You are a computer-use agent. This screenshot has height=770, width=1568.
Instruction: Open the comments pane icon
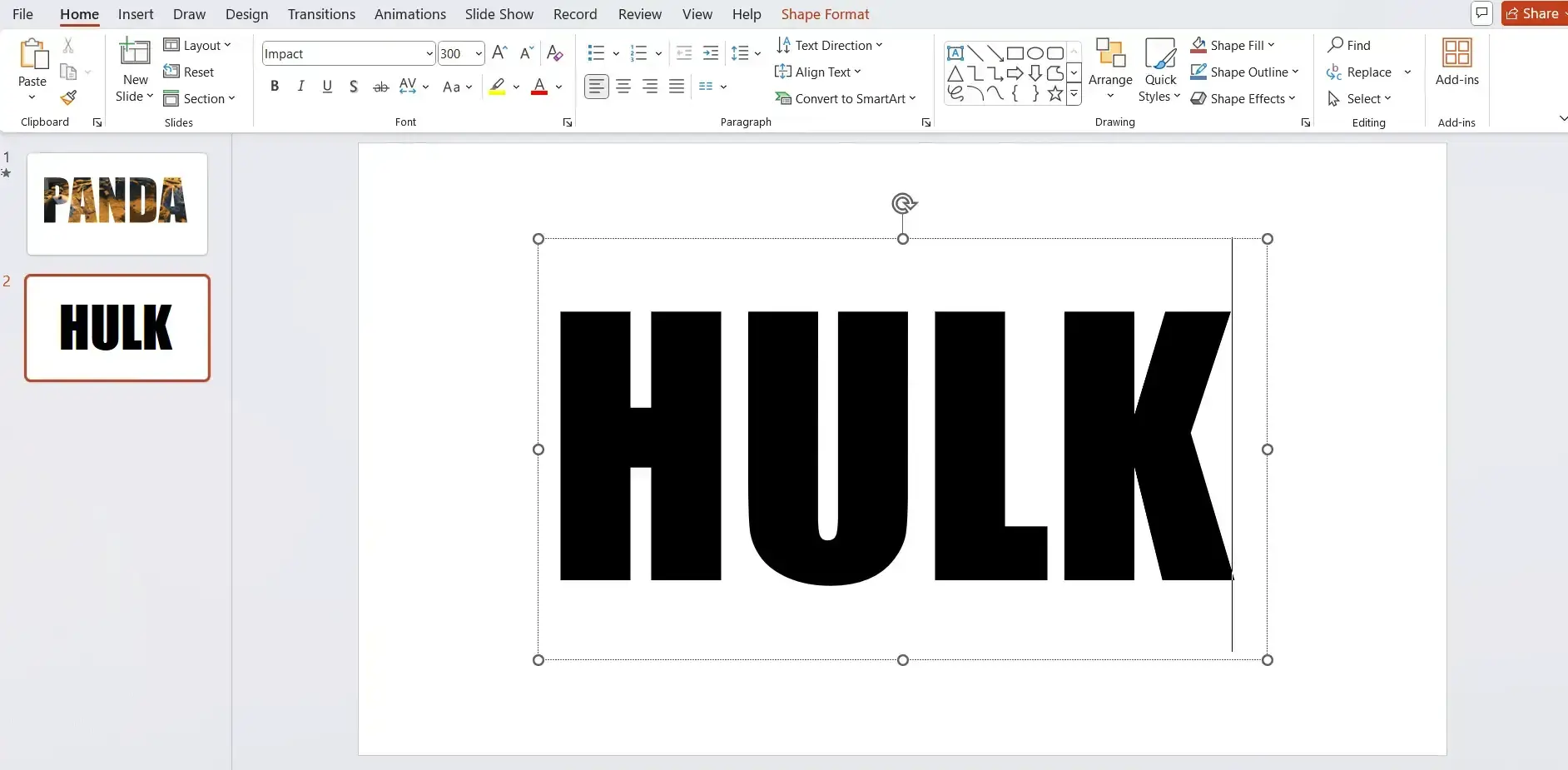1481,13
